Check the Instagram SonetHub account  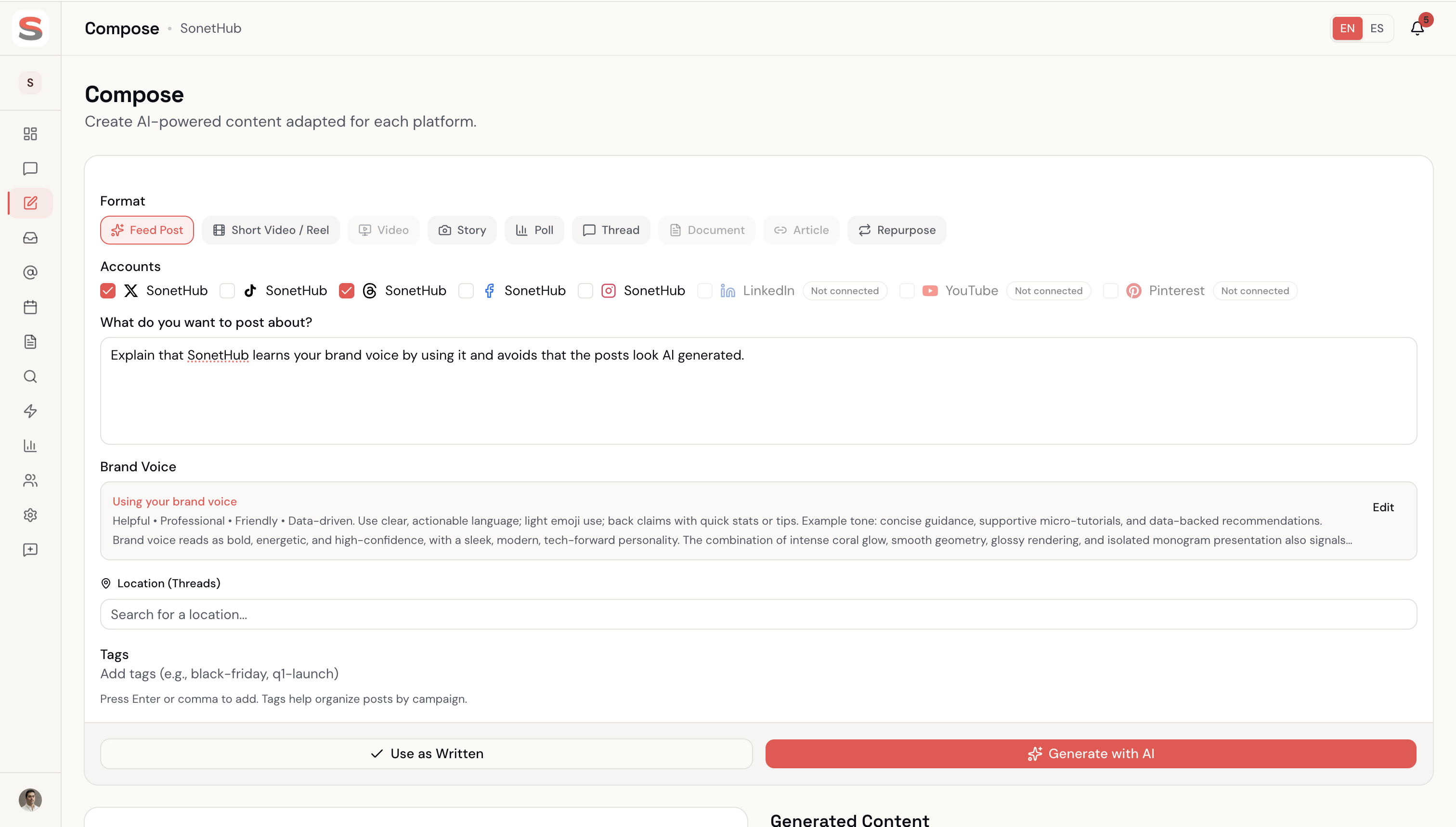pyautogui.click(x=585, y=290)
